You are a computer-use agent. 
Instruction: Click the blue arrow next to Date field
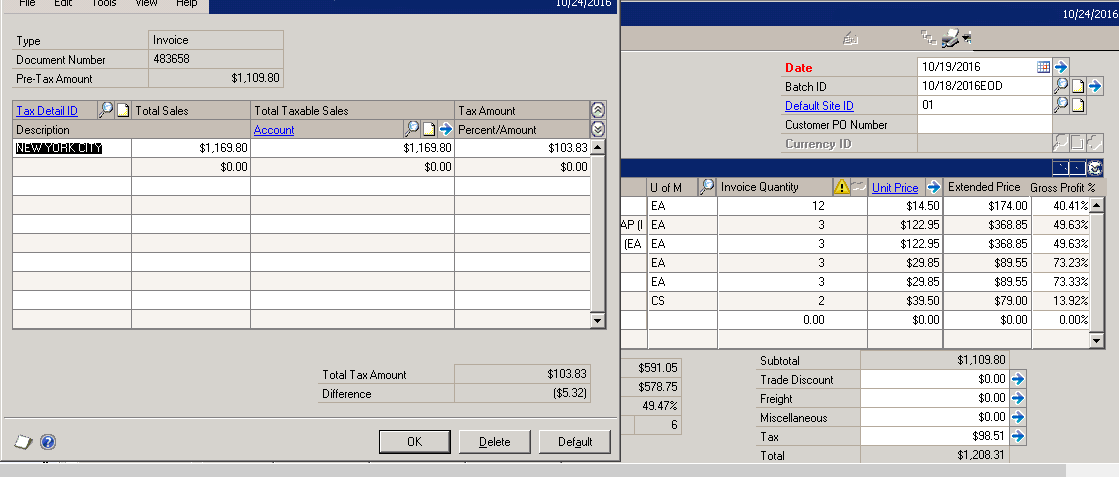pyautogui.click(x=1061, y=67)
